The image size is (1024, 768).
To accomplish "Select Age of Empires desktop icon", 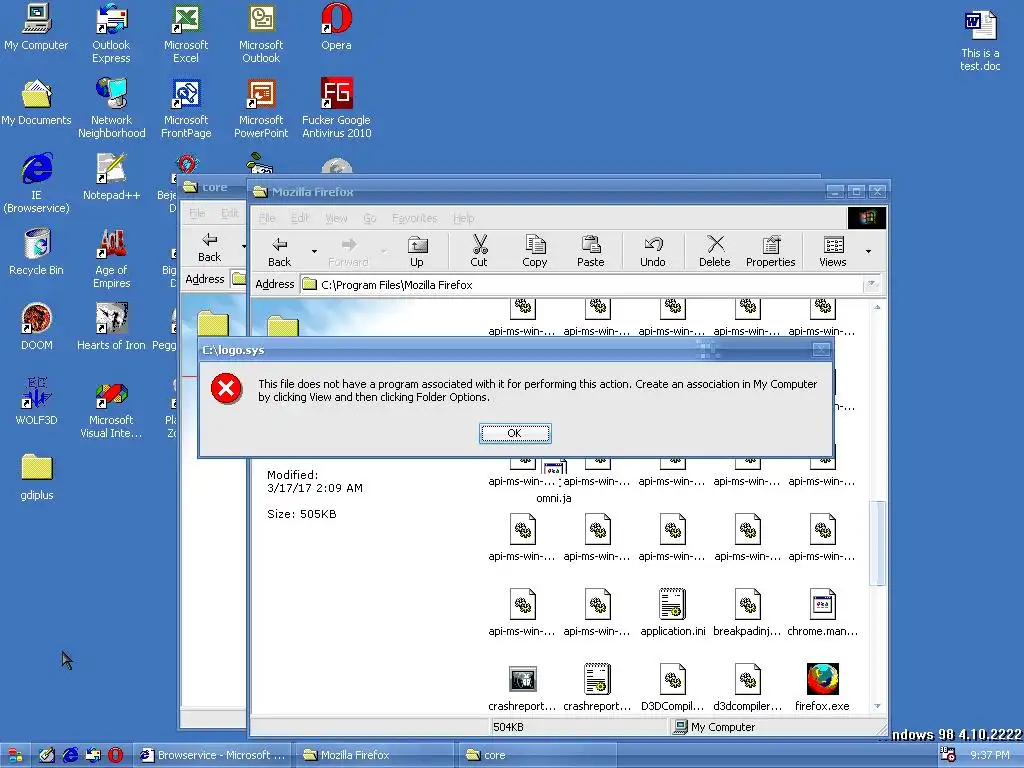I will pos(111,259).
